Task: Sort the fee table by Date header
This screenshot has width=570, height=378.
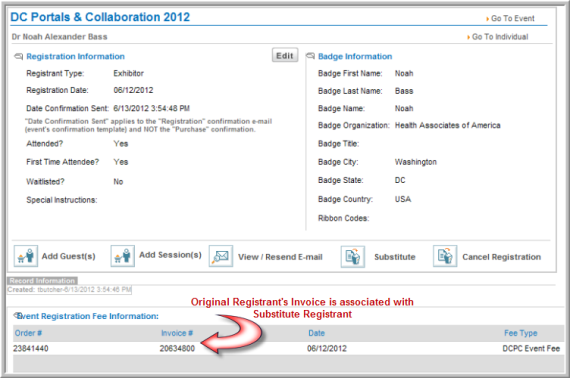Action: pyautogui.click(x=317, y=333)
